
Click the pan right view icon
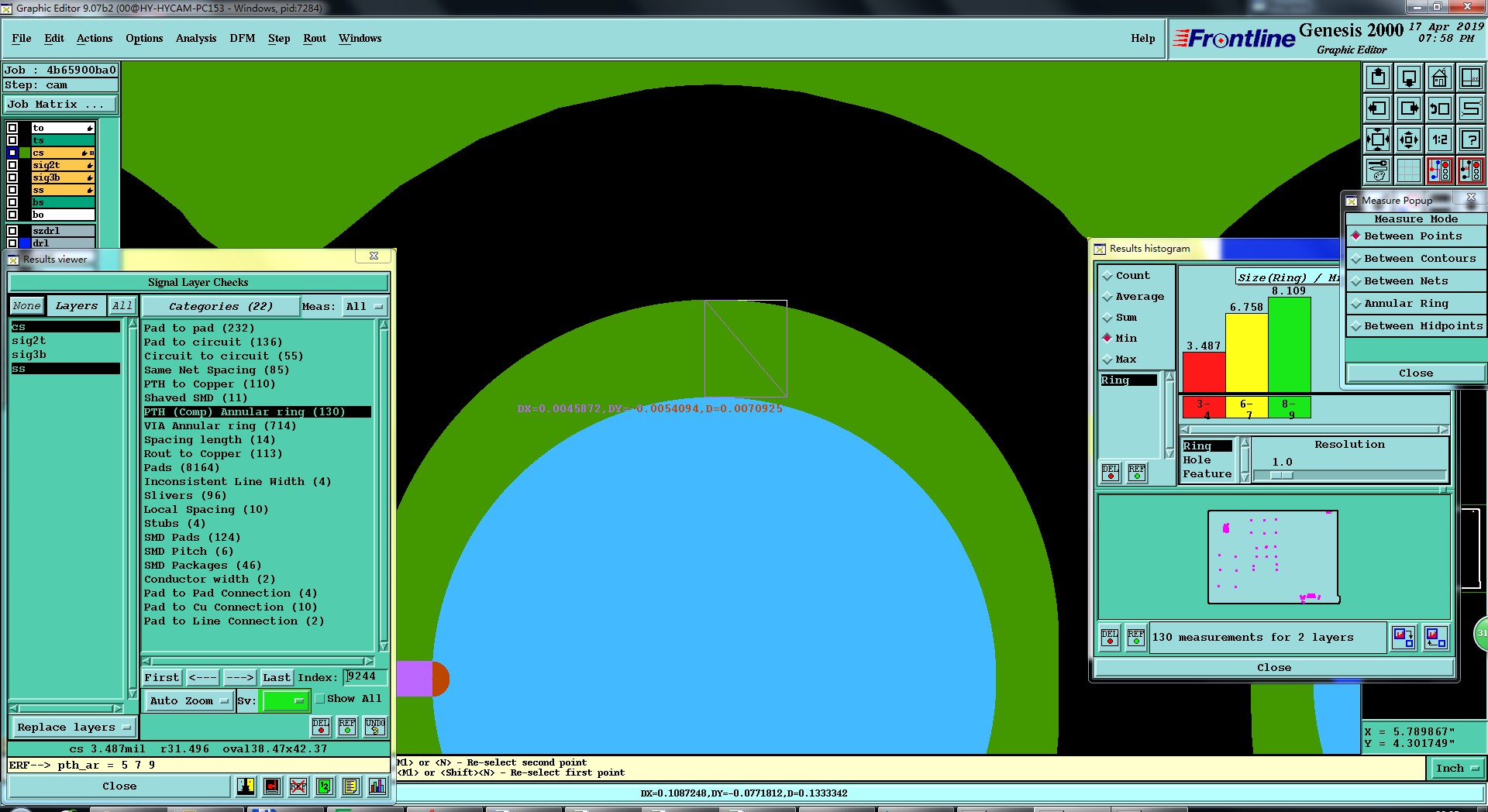[x=1409, y=108]
